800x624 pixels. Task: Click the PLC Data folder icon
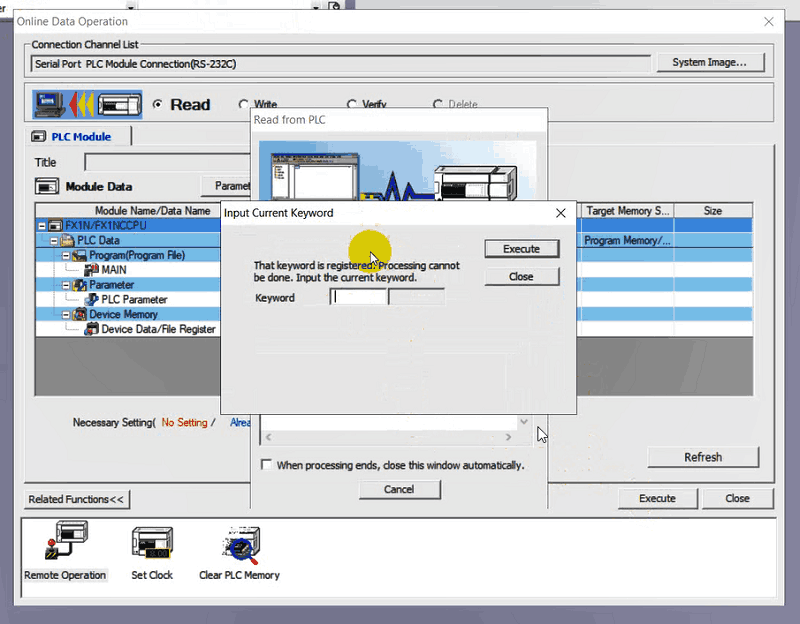[67, 241]
